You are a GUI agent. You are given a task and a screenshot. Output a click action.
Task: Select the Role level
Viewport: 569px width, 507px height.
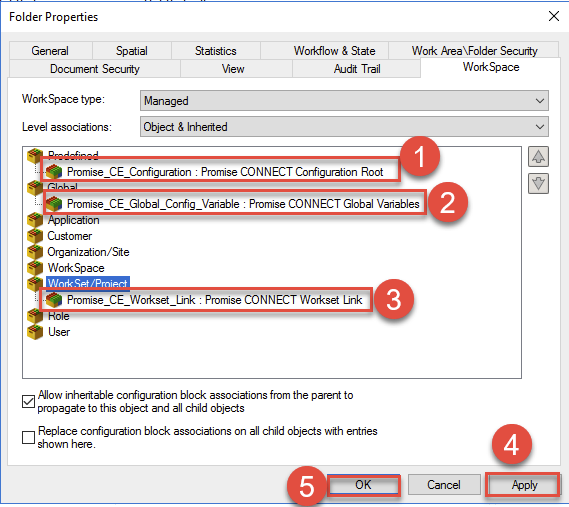(58, 316)
